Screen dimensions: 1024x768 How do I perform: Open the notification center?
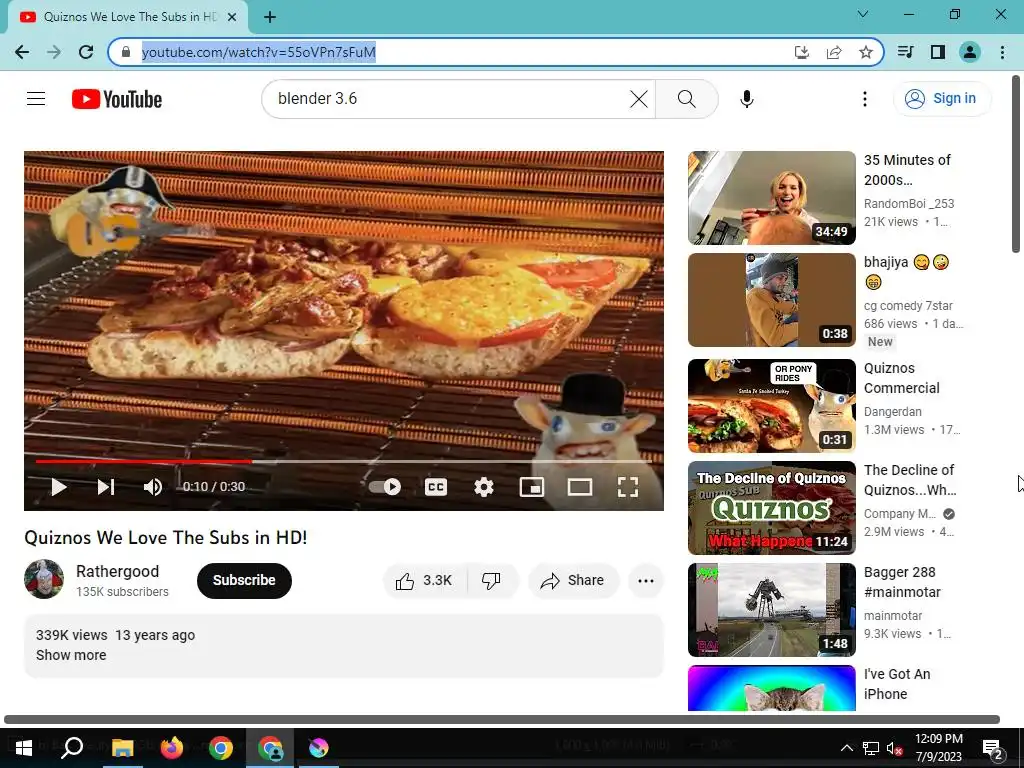point(992,748)
